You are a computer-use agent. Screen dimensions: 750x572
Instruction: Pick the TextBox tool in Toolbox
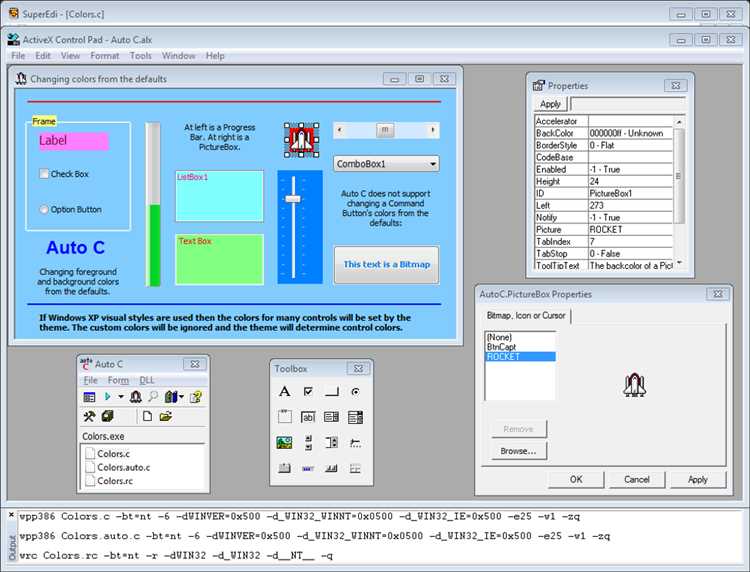point(308,417)
